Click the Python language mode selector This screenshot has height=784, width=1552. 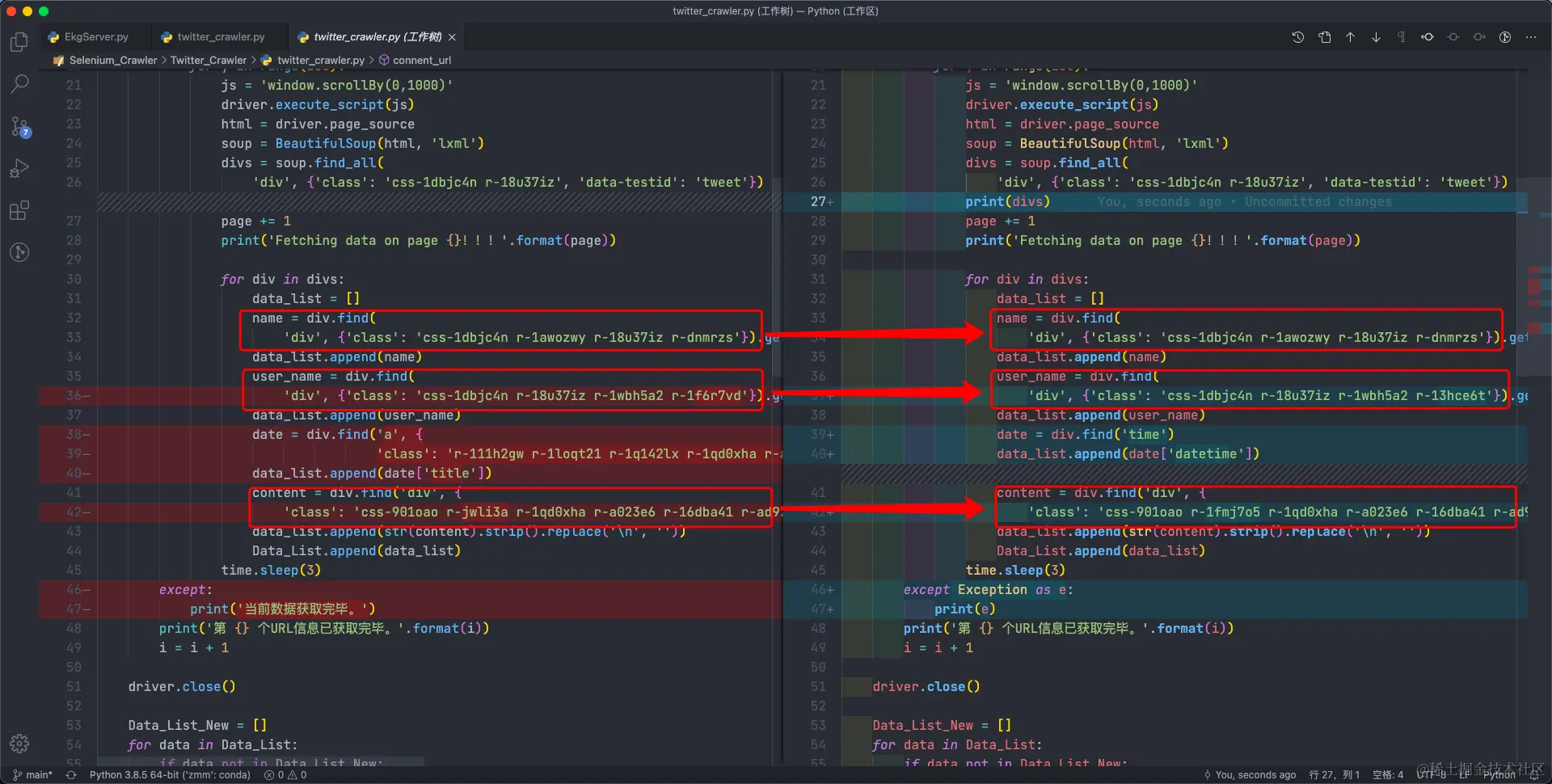tap(1499, 775)
